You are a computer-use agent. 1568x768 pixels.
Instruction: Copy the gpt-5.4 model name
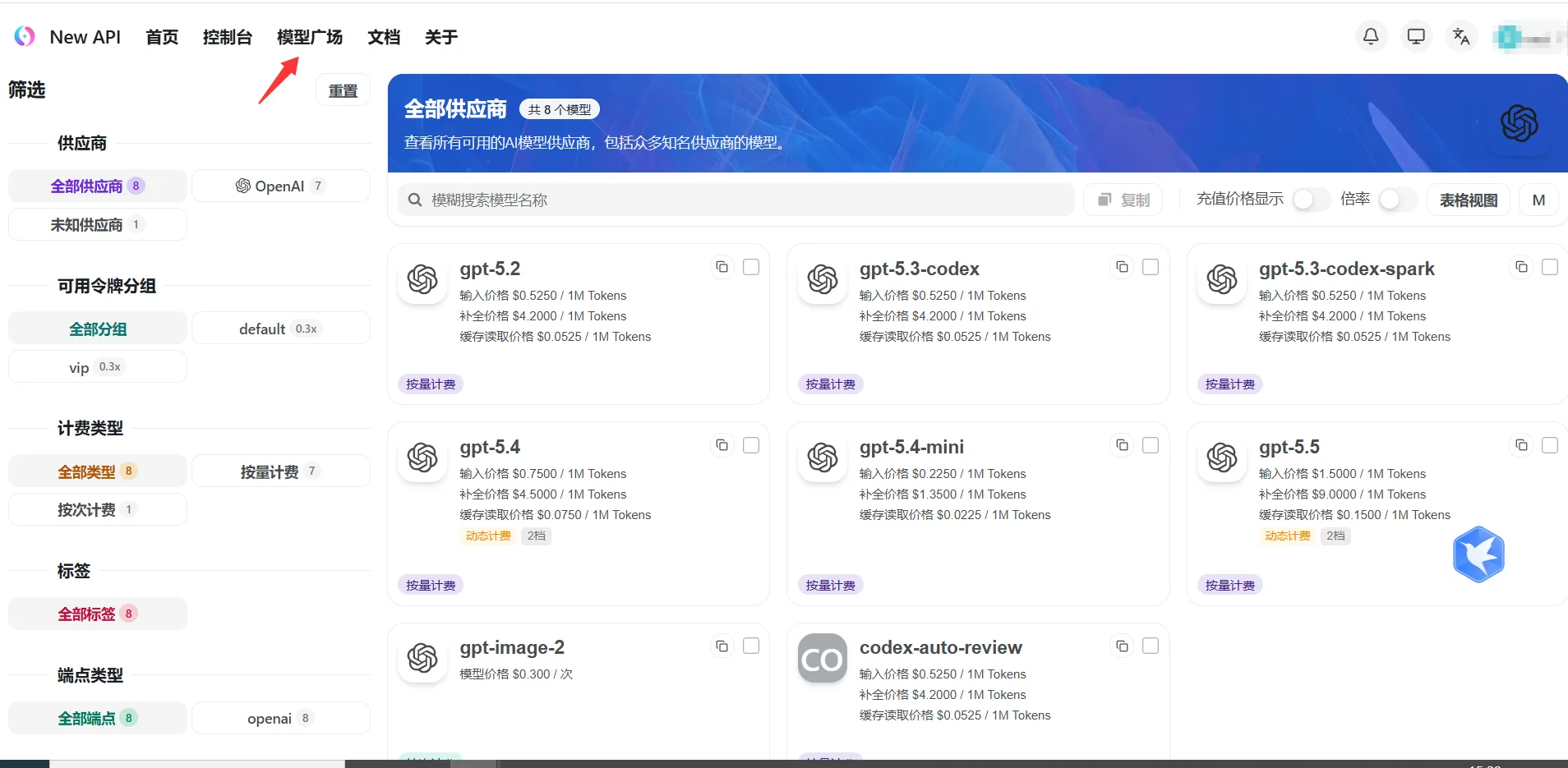(x=722, y=445)
